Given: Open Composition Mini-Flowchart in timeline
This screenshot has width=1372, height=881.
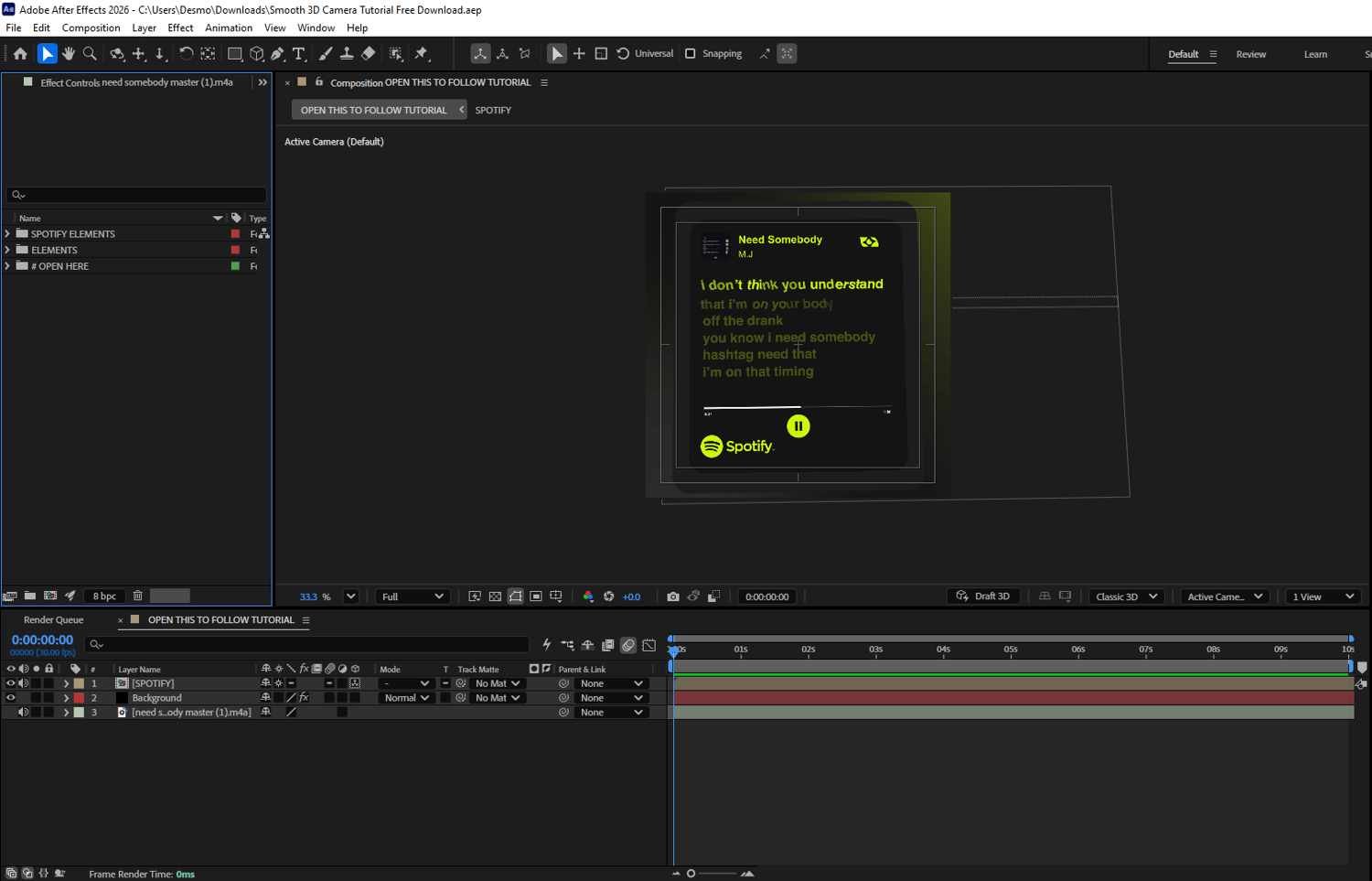Looking at the screenshot, I should [x=568, y=645].
